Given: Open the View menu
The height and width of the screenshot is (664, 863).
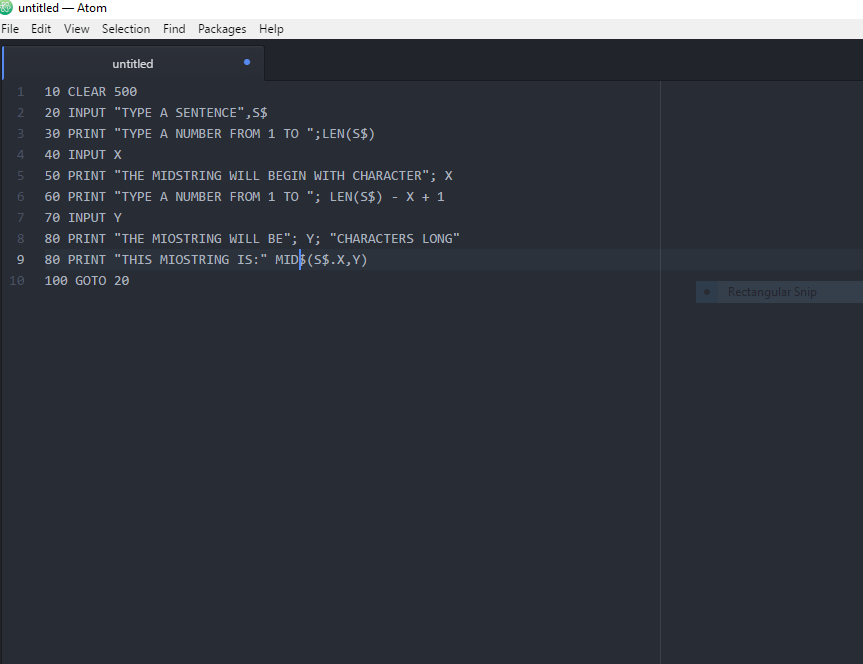Looking at the screenshot, I should pos(77,29).
